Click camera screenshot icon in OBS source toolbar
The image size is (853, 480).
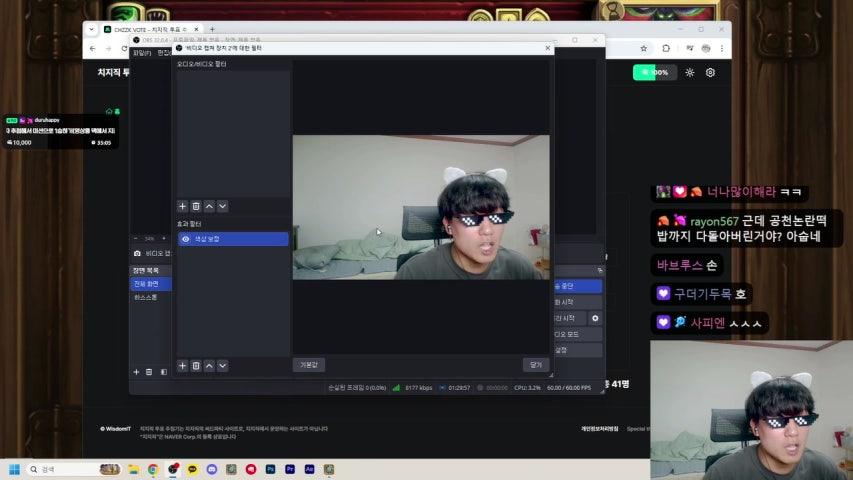[137, 254]
